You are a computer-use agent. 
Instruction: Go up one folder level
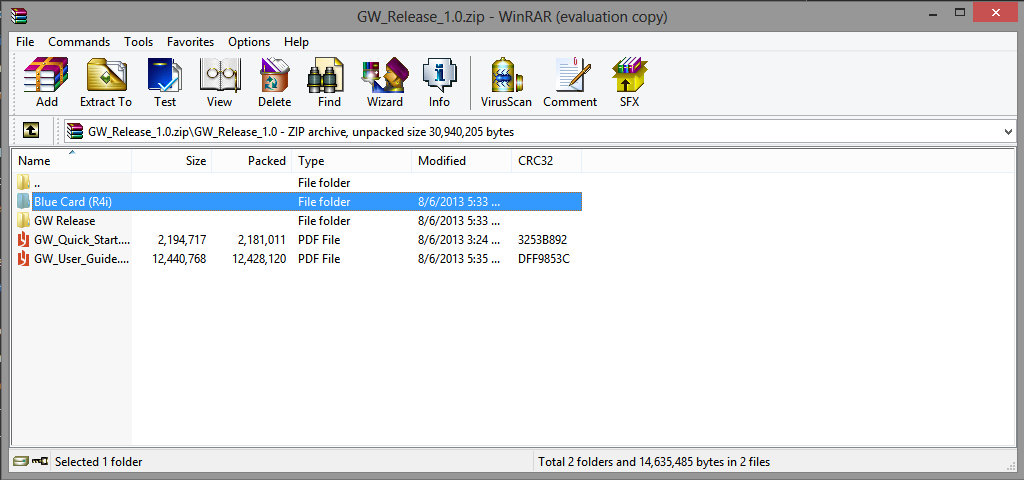coord(31,131)
